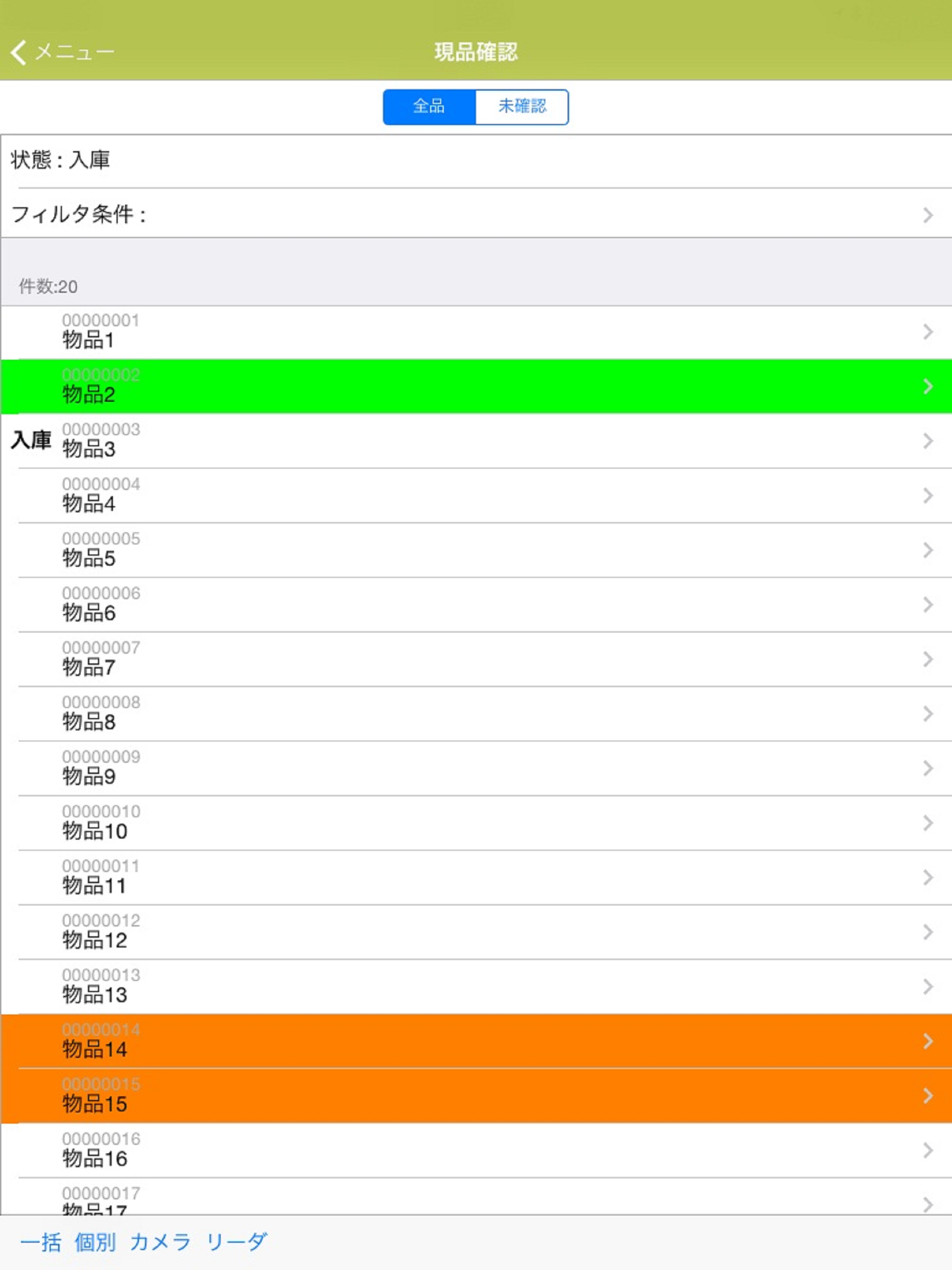Tap the 件数:20 count header
The width and height of the screenshot is (952, 1270).
pyautogui.click(x=48, y=286)
